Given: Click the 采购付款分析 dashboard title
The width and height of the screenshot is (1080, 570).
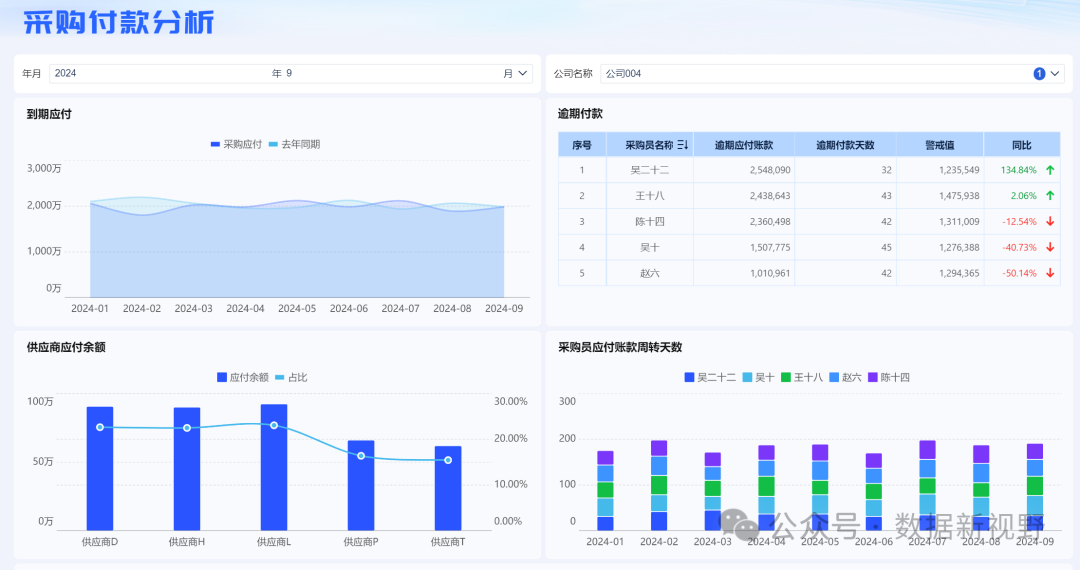Looking at the screenshot, I should [x=118, y=23].
